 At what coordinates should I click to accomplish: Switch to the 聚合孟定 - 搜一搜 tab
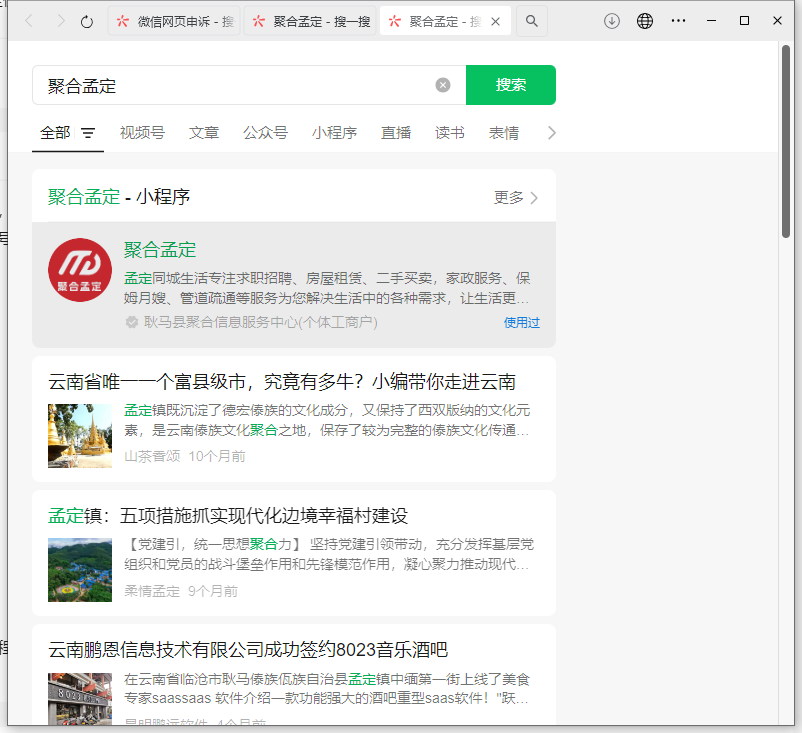click(x=310, y=21)
